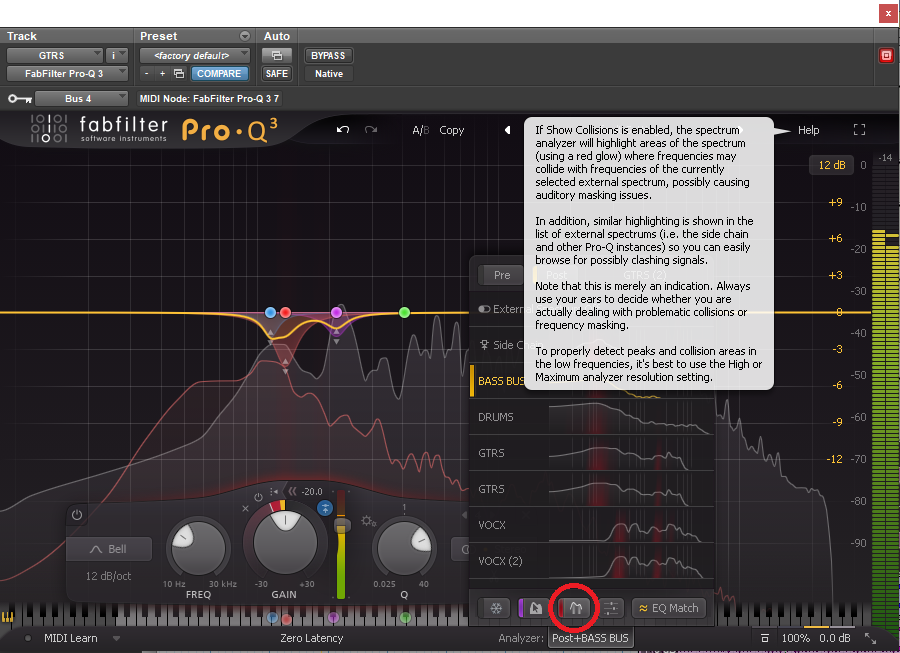Click the MIDI Learn button

(x=71, y=638)
